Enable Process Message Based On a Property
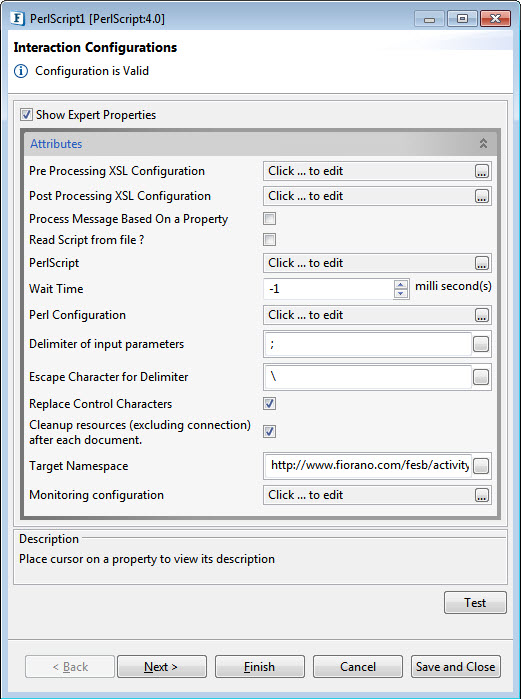521x699 pixels. coord(270,218)
